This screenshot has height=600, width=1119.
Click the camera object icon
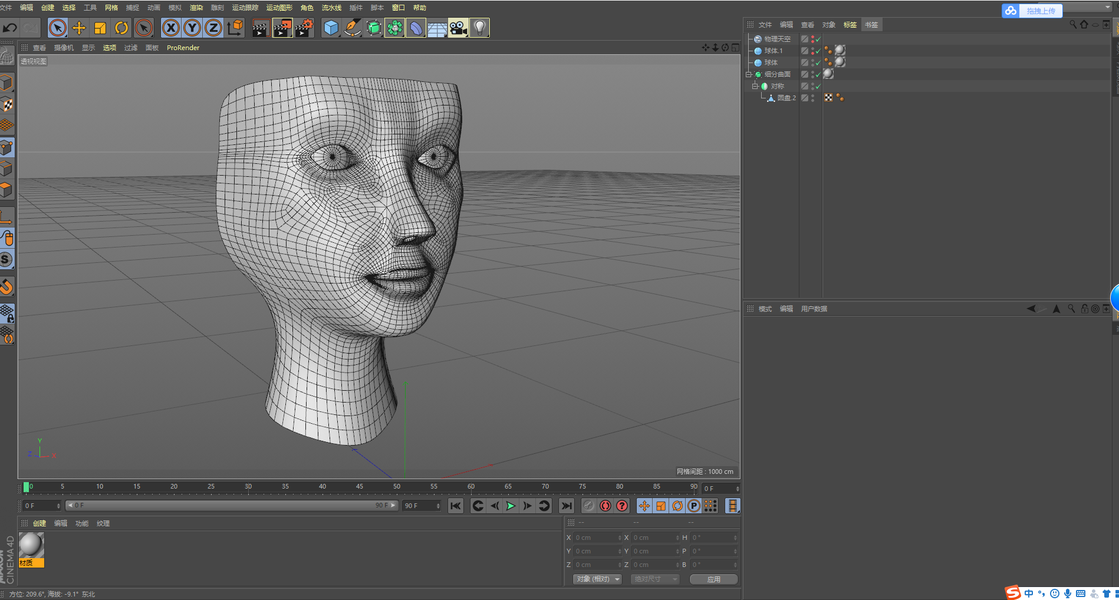tap(458, 28)
